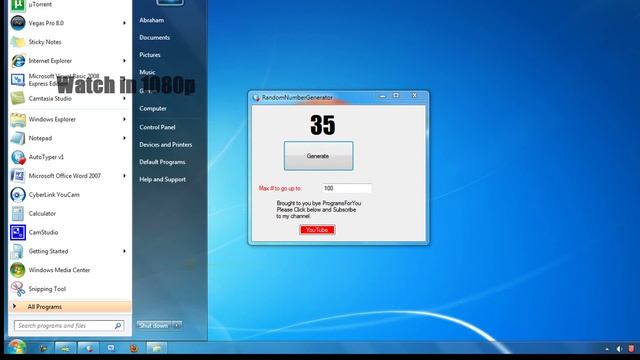This screenshot has width=640, height=360.
Task: Launch Windows Media Center
Action: point(69,270)
